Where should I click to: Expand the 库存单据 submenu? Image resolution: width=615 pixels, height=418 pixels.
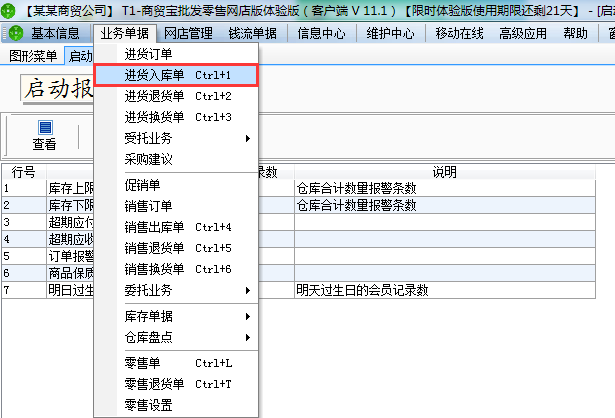pyautogui.click(x=176, y=316)
